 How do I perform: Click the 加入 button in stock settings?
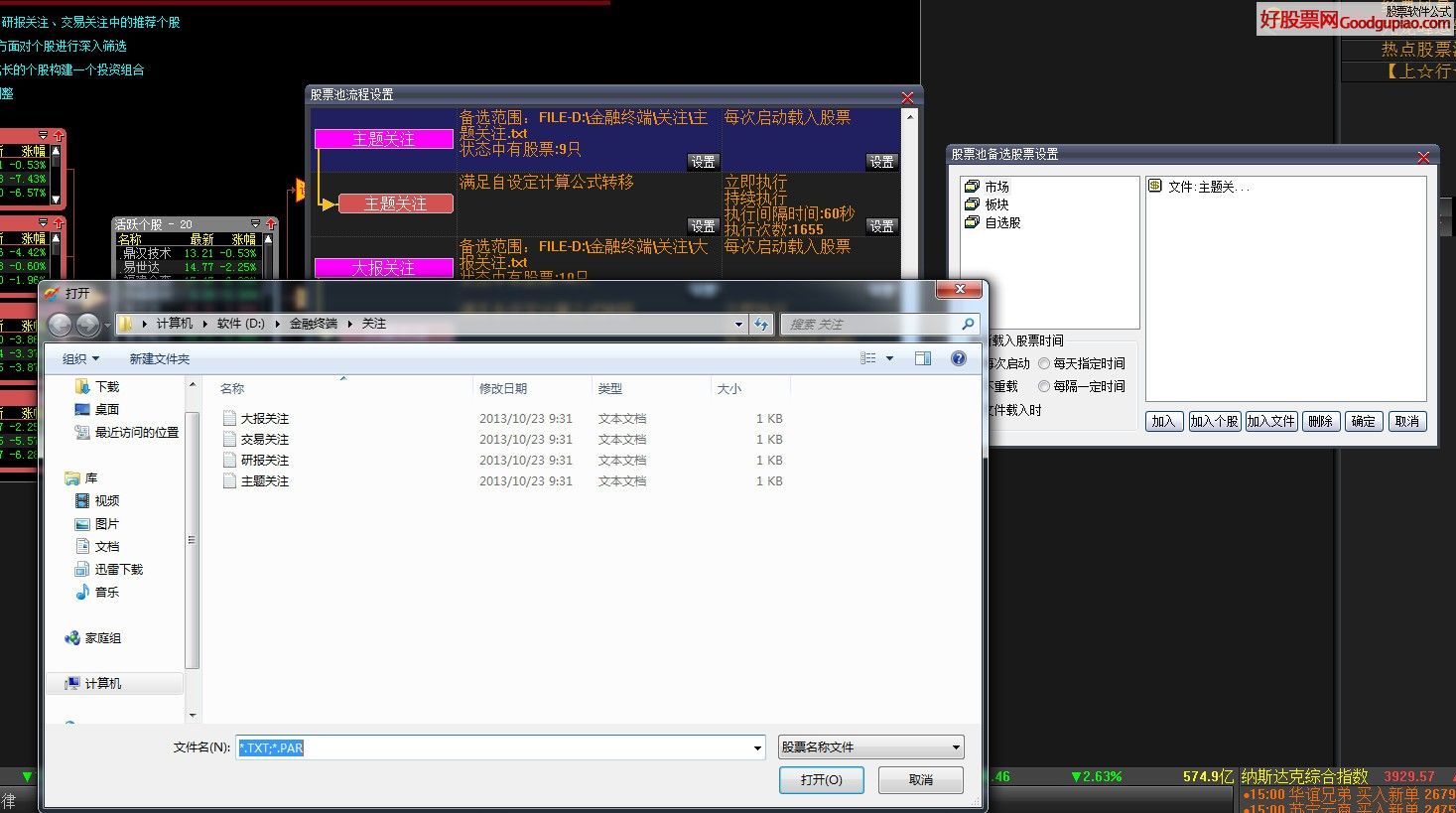pyautogui.click(x=1163, y=421)
